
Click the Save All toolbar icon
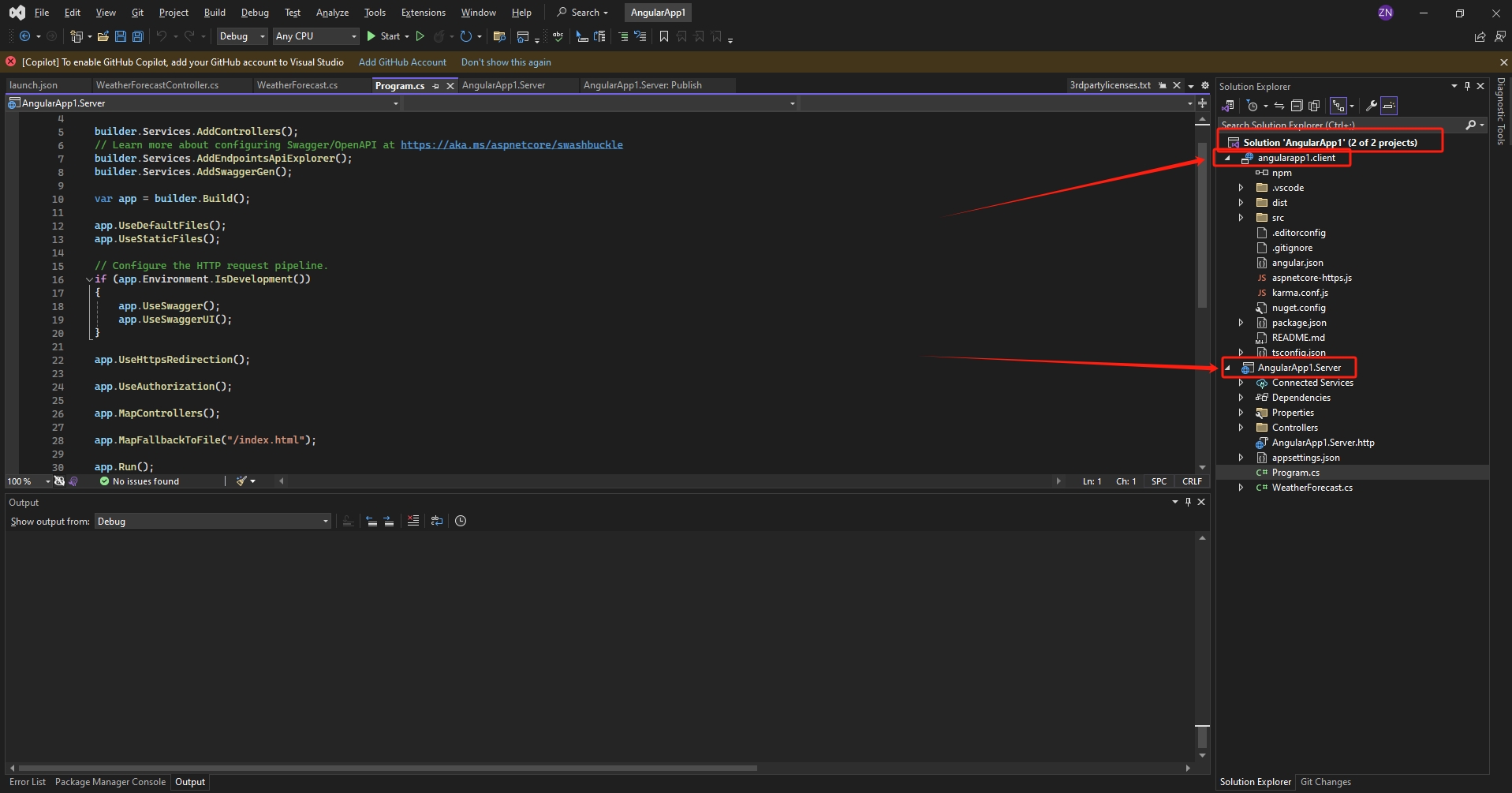pyautogui.click(x=138, y=36)
